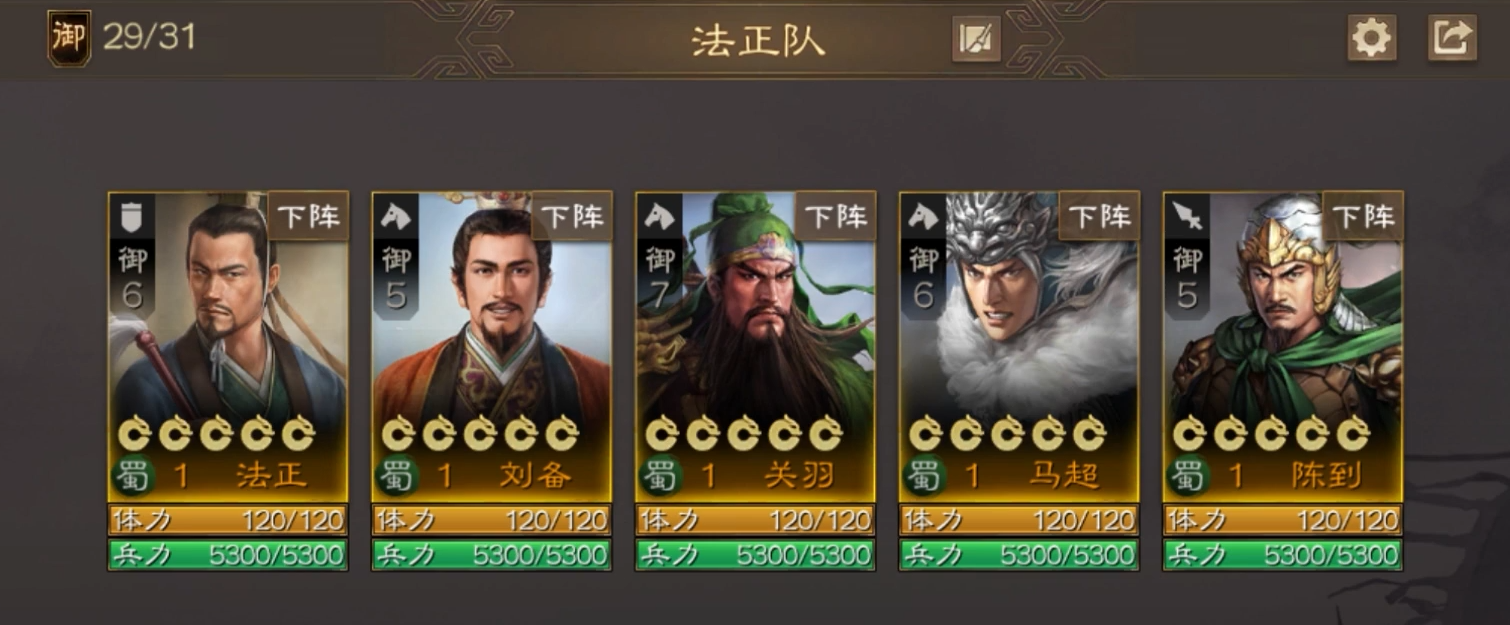The image size is (1510, 625).
Task: Remove 陈到 with the 下阵 button
Action: pyautogui.click(x=1364, y=216)
